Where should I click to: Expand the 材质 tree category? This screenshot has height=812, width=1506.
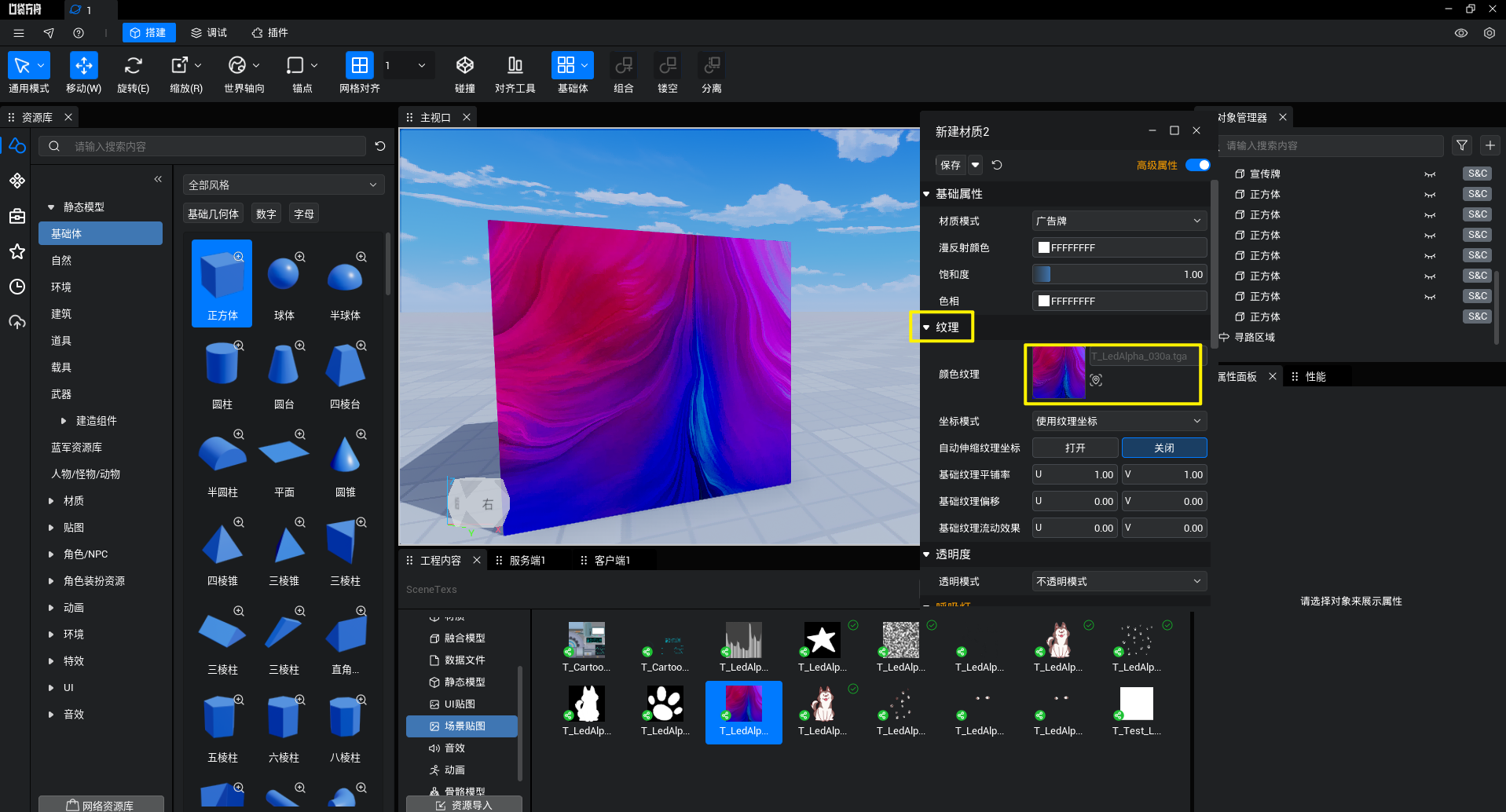point(51,501)
